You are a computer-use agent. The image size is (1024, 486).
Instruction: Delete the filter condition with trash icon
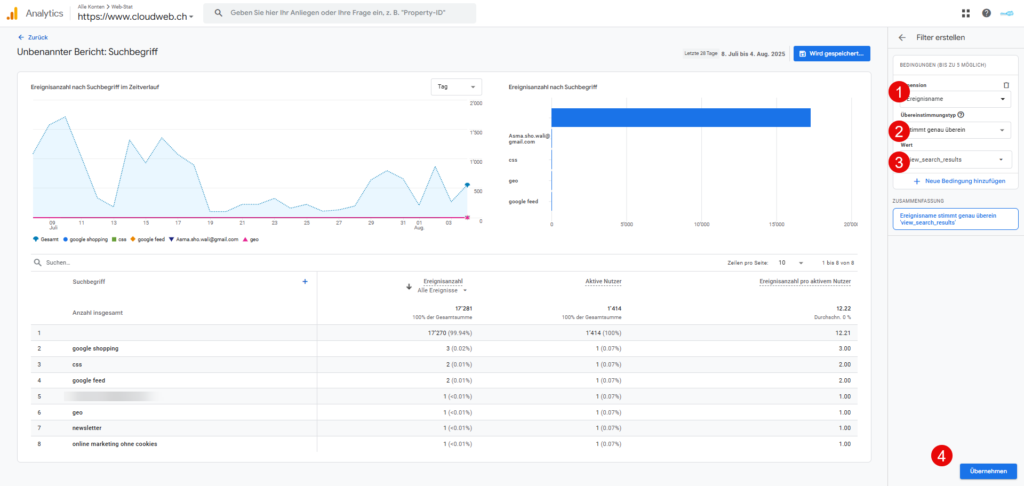(1006, 86)
